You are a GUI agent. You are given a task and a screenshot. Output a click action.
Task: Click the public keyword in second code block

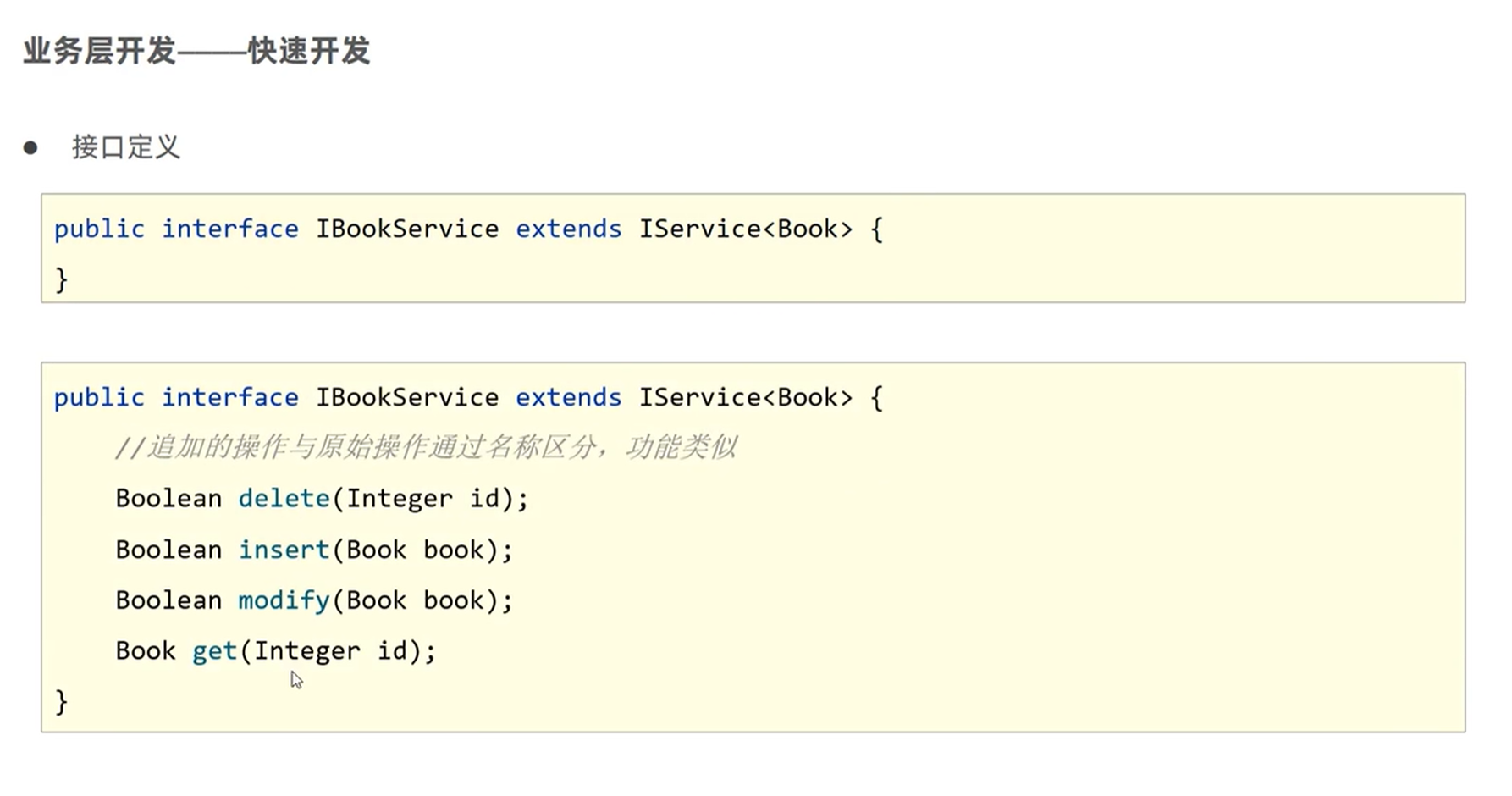pyautogui.click(x=99, y=397)
